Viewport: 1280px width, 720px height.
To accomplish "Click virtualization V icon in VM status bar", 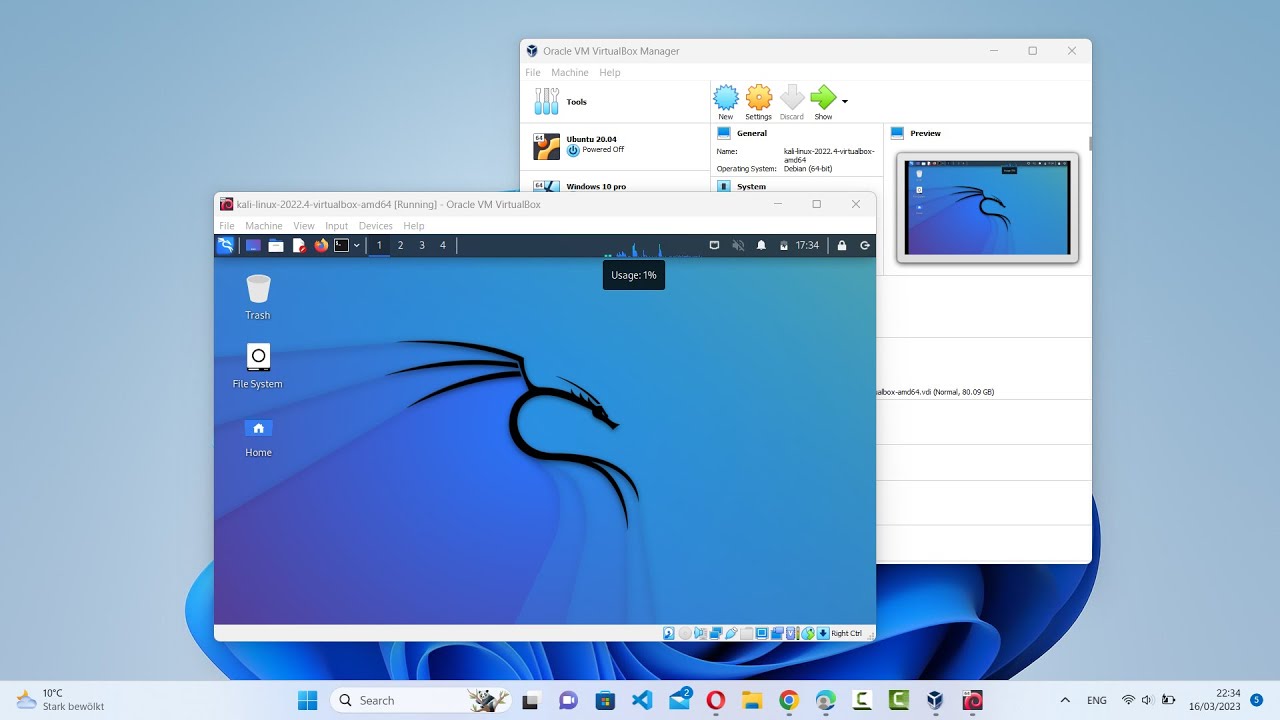I will click(791, 633).
